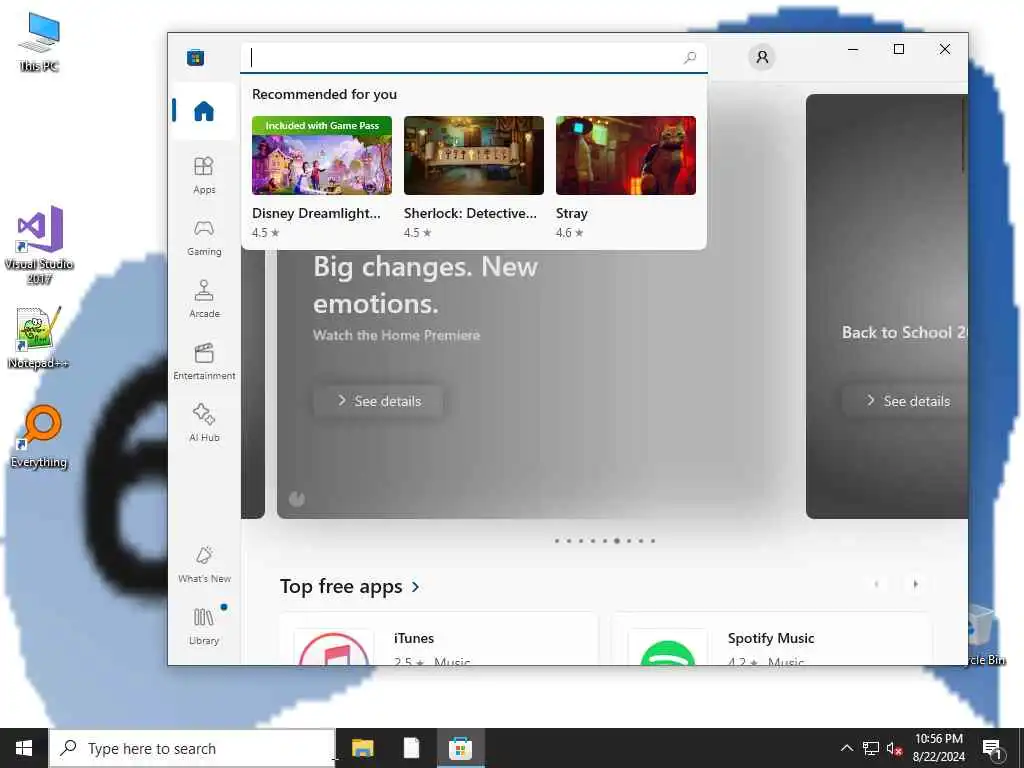Open the notification center icon
This screenshot has height=768, width=1024.
992,748
